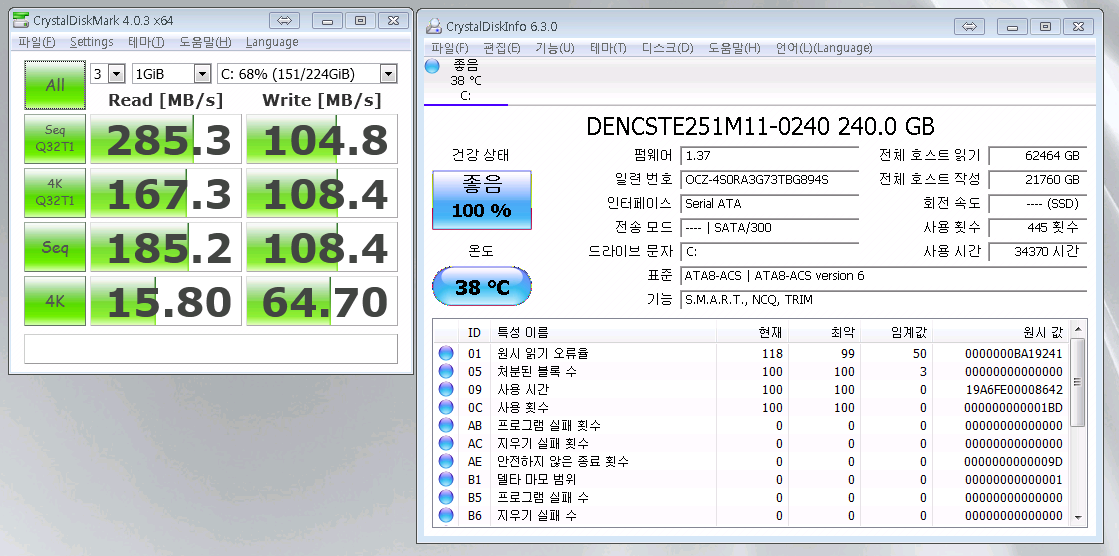The image size is (1119, 556).
Task: Start the 4K Q32T1 benchmark
Action: pos(55,193)
